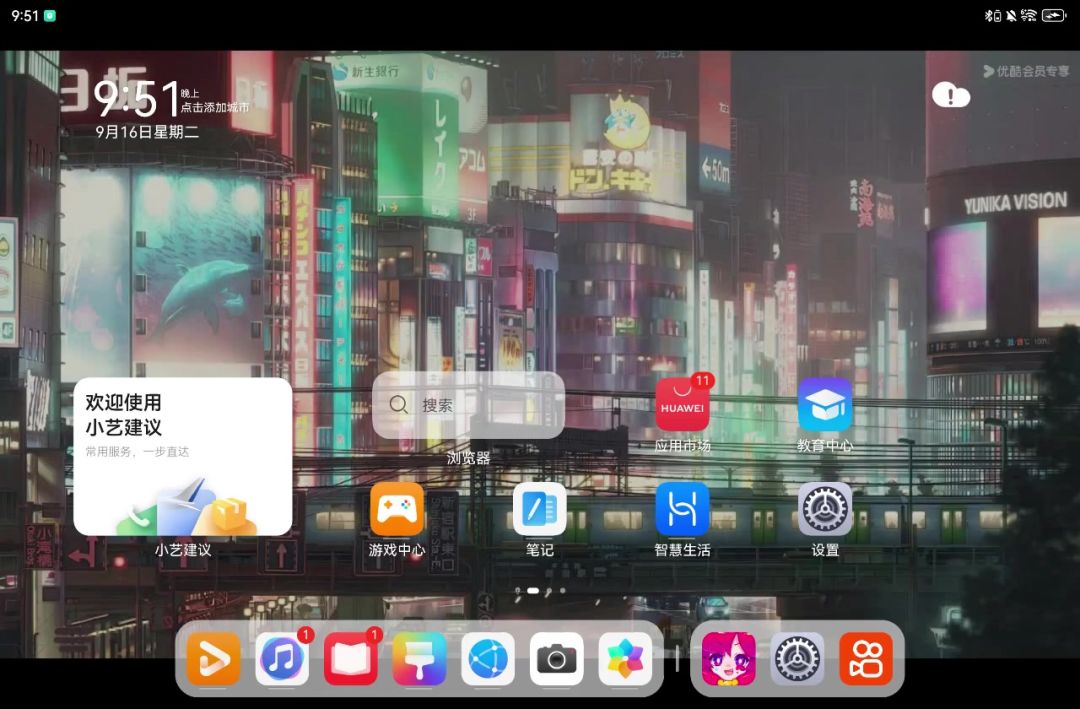
Task: Open the anime girl game in recents
Action: pos(729,659)
